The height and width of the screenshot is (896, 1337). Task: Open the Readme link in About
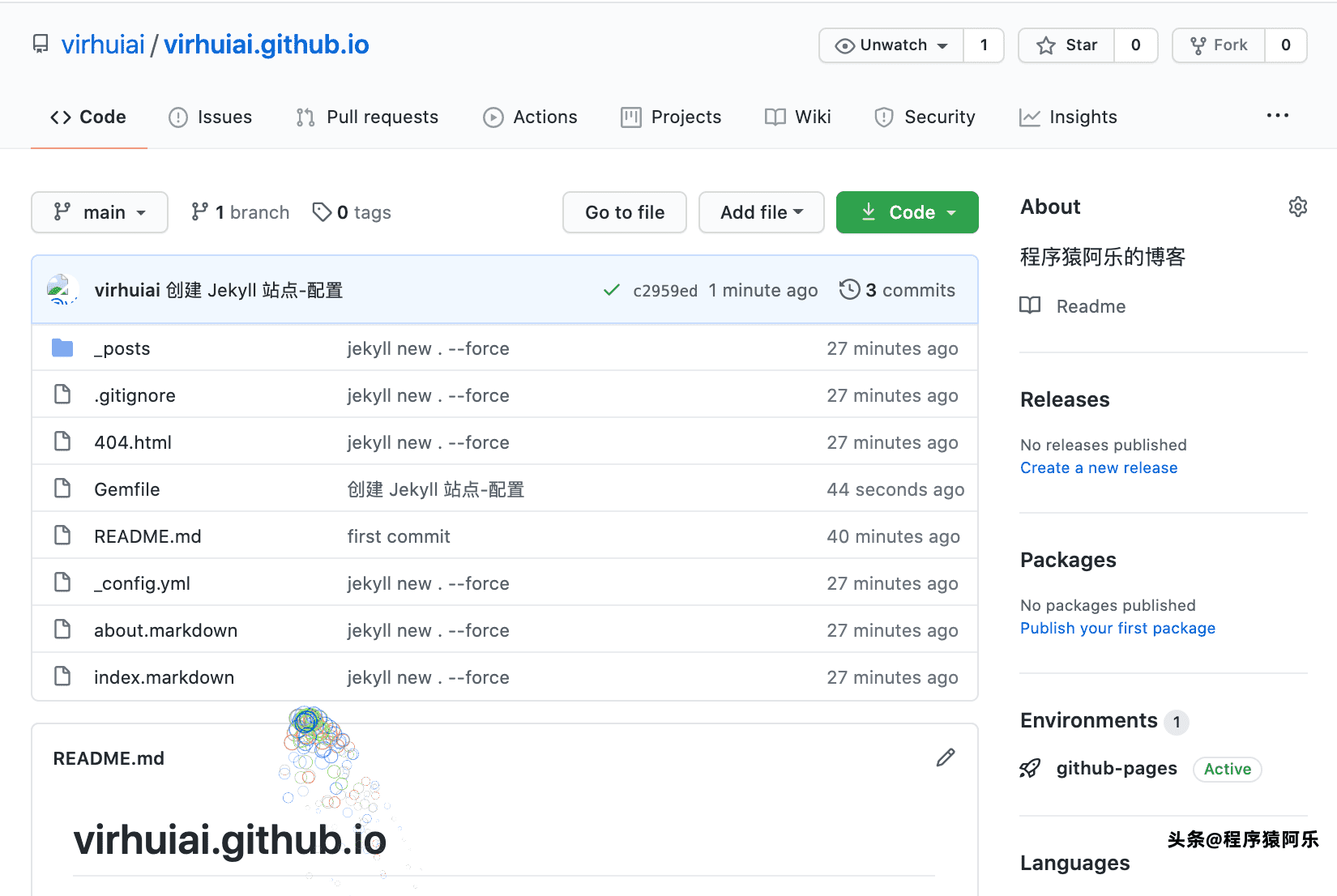[x=1091, y=306]
